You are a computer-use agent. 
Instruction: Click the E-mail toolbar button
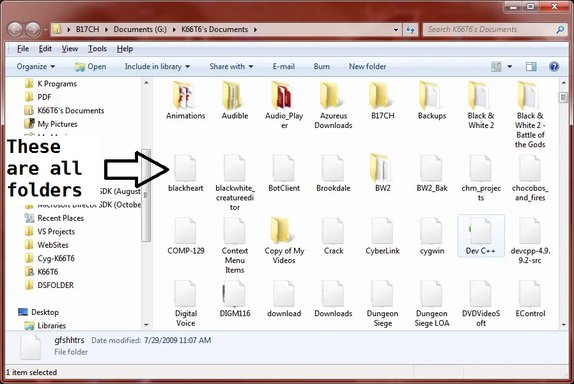tap(283, 67)
